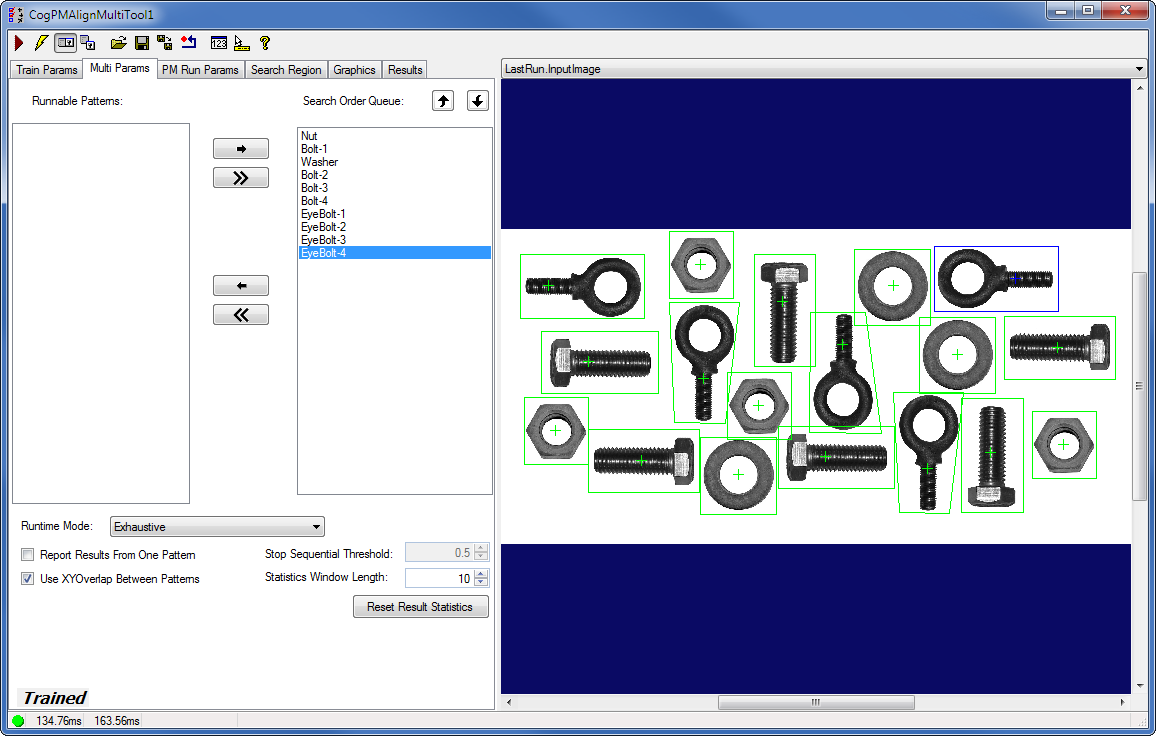
Task: Move pattern down in Search Order Queue
Action: tap(478, 101)
